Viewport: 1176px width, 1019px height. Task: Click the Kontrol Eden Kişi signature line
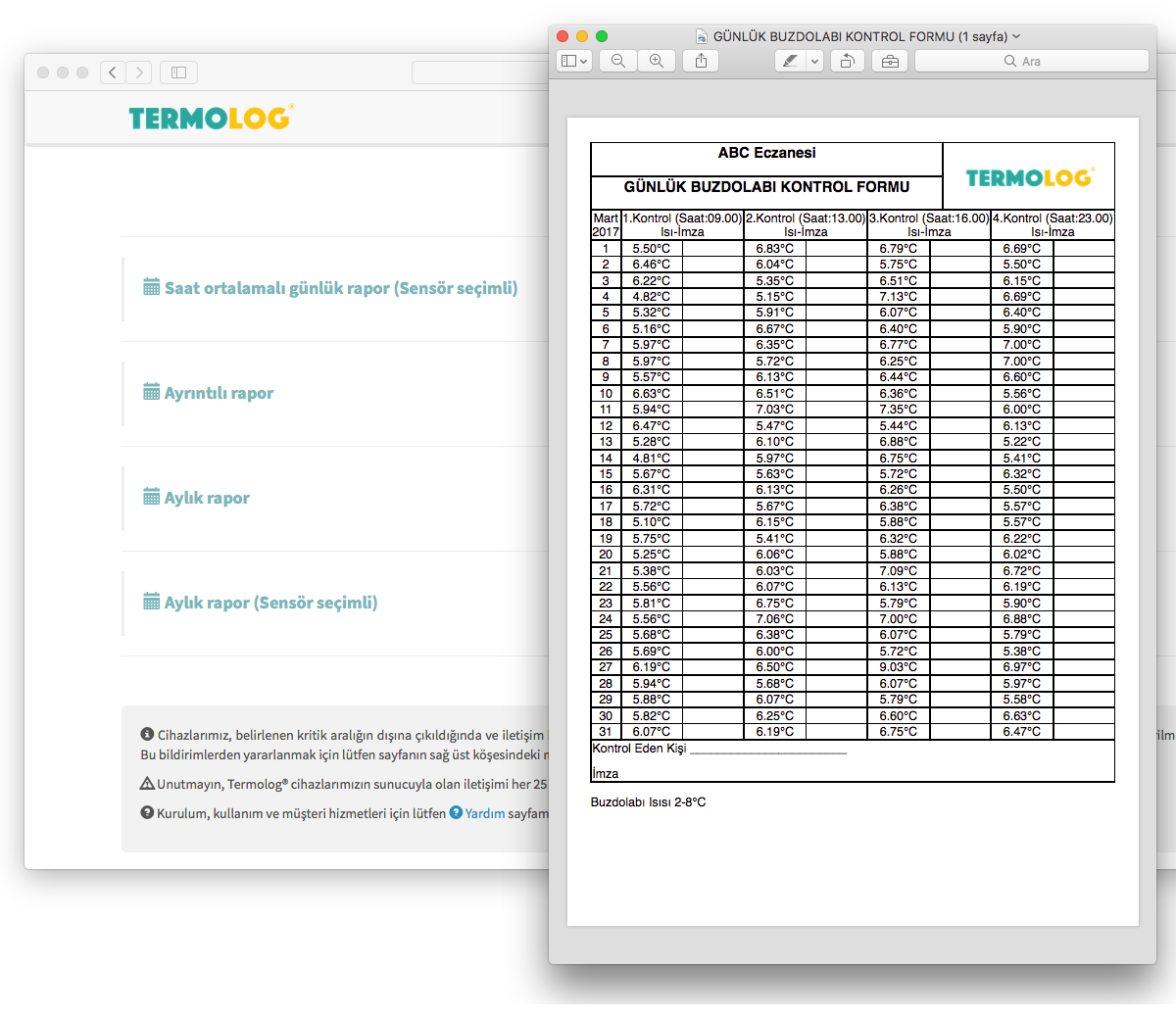coord(768,752)
